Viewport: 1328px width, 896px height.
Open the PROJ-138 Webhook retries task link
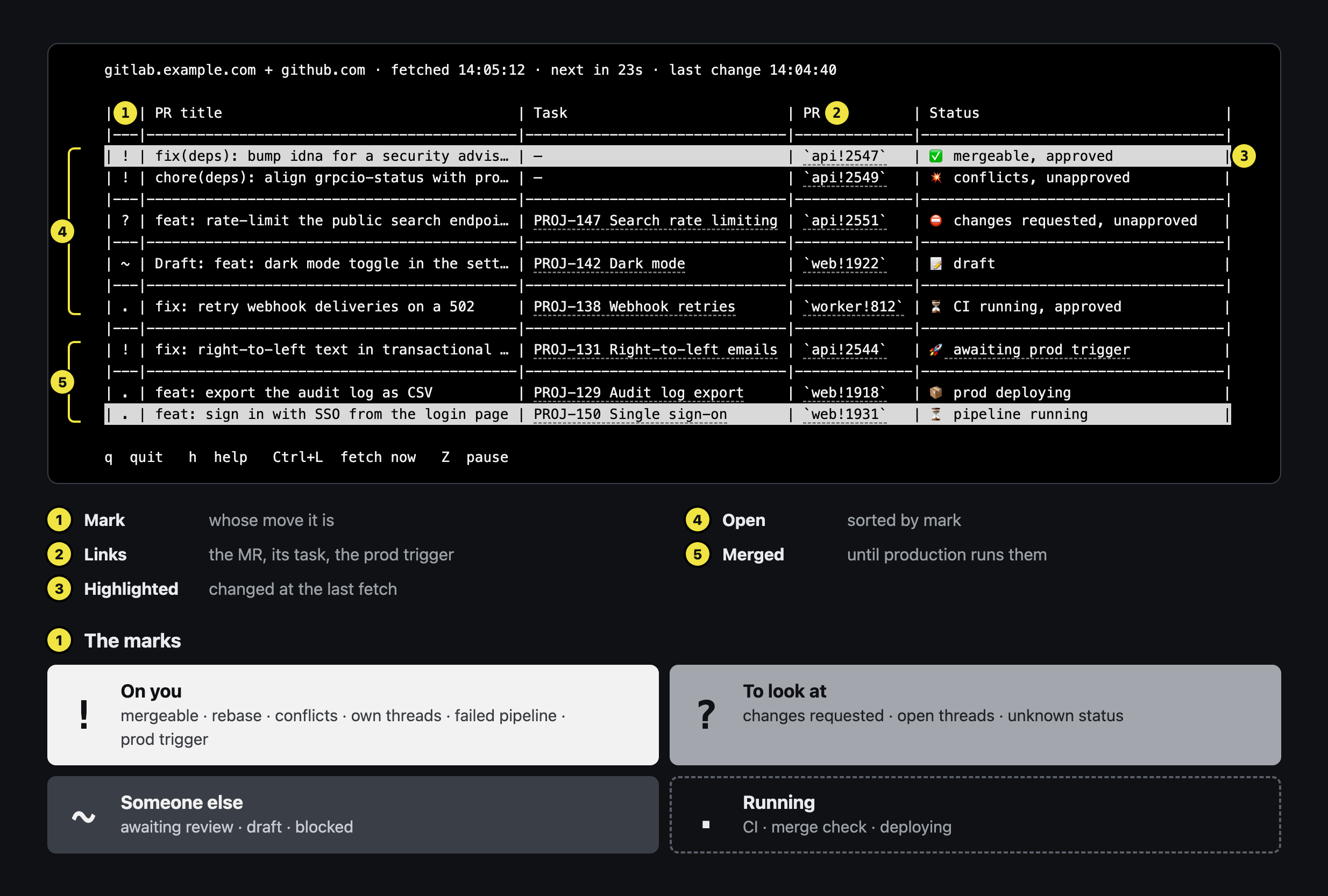coord(634,307)
